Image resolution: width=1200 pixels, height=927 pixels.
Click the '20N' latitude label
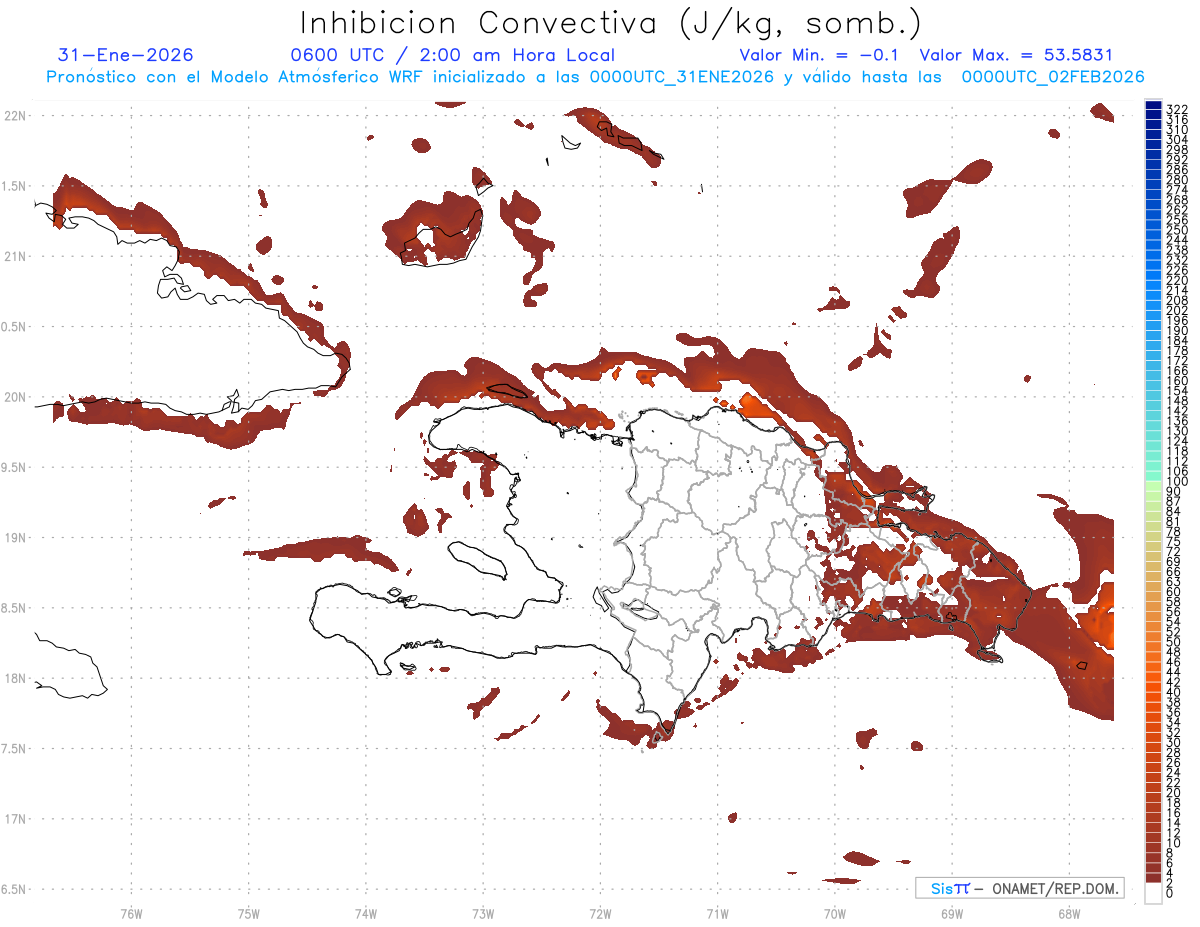[x=14, y=397]
